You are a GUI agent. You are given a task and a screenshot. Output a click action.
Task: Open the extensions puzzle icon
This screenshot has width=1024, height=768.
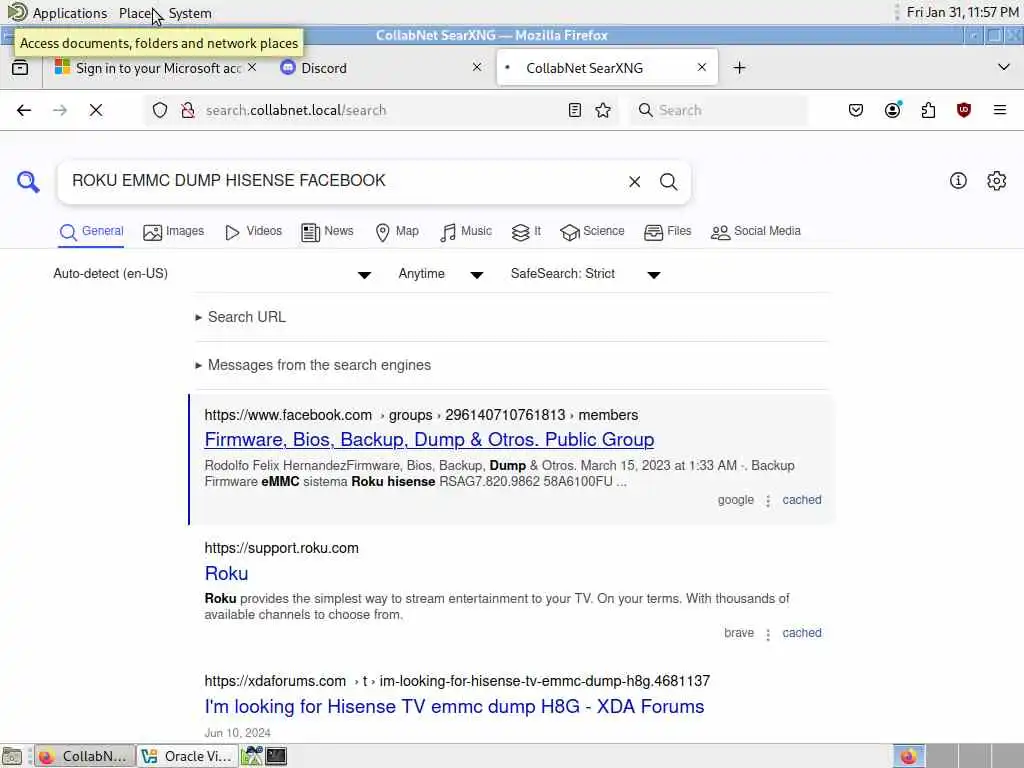coord(928,110)
